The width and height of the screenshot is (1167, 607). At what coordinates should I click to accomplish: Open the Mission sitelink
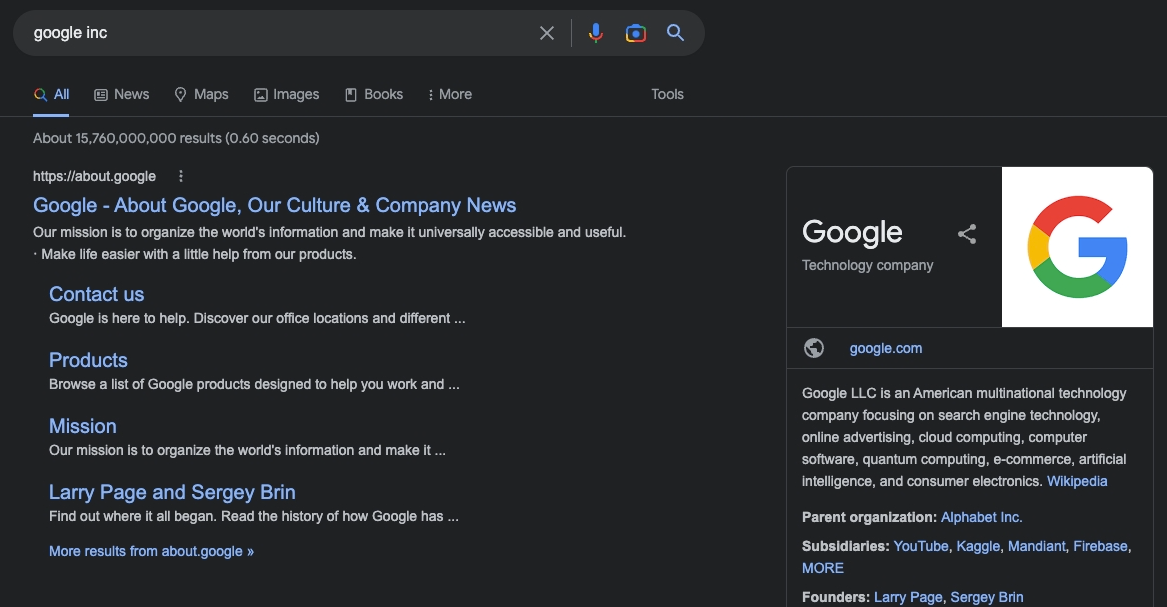[83, 426]
